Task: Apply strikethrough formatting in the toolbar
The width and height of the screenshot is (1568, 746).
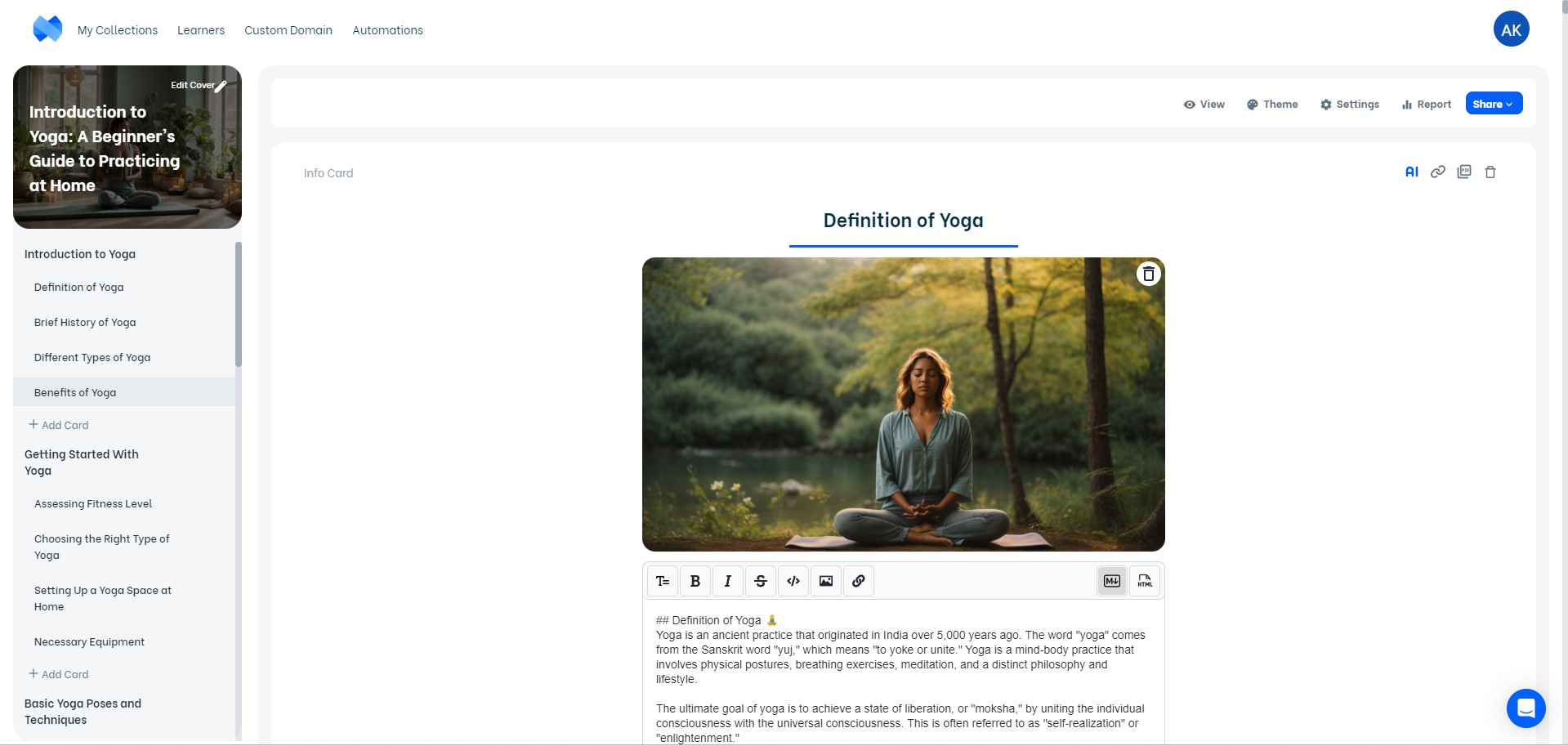Action: 761,581
